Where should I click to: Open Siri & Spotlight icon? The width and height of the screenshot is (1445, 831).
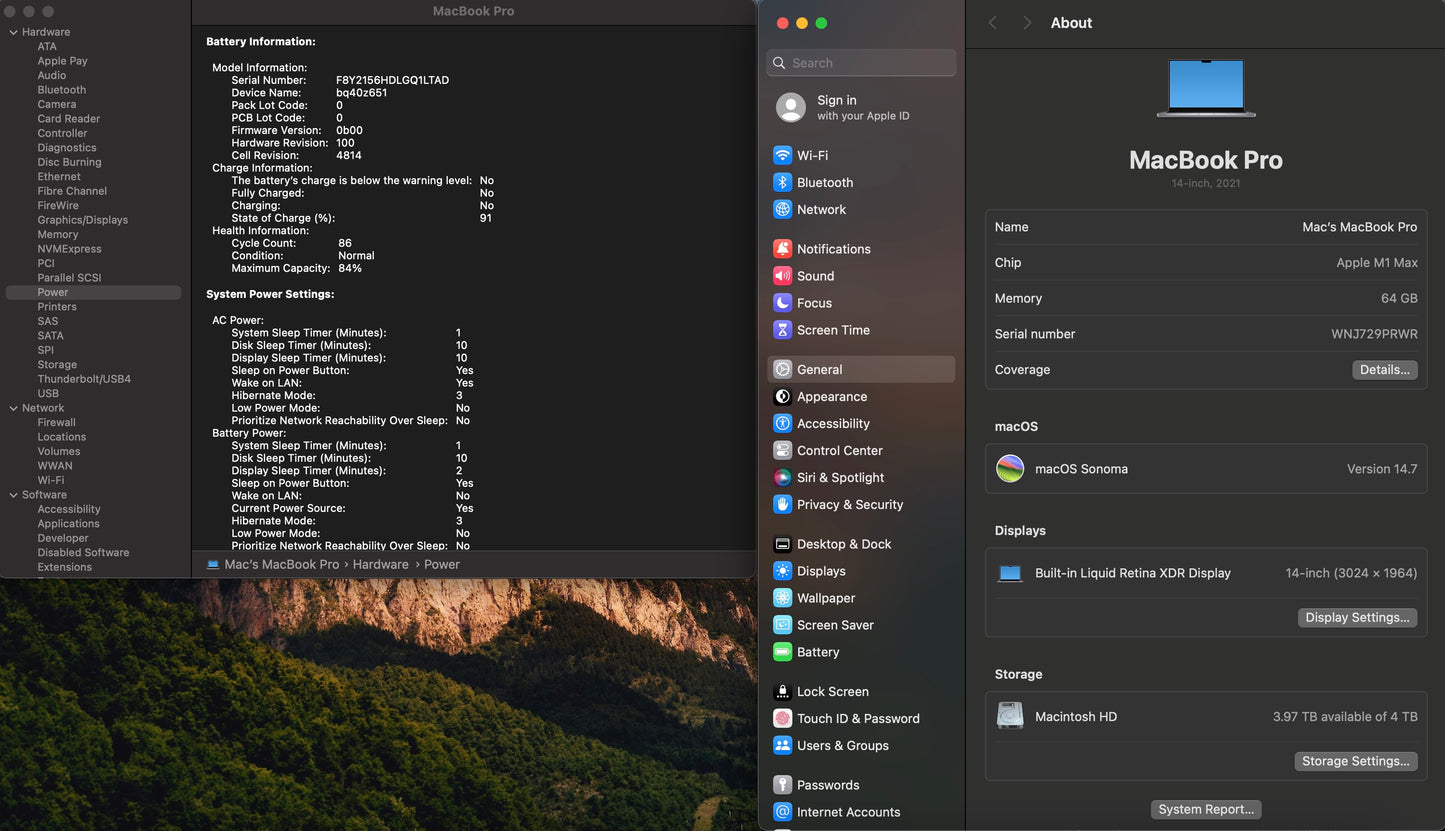coord(782,478)
